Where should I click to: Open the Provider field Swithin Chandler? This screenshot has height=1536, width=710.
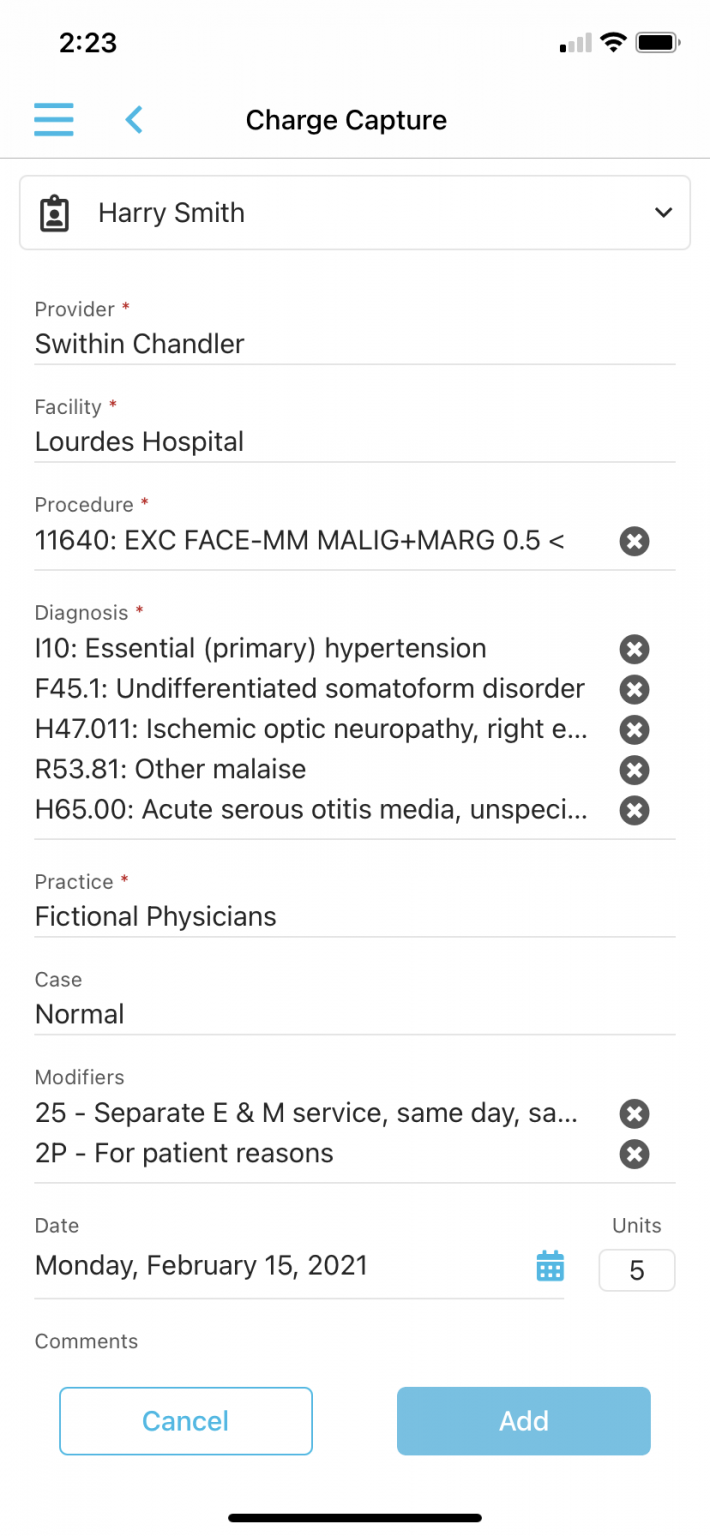[355, 344]
